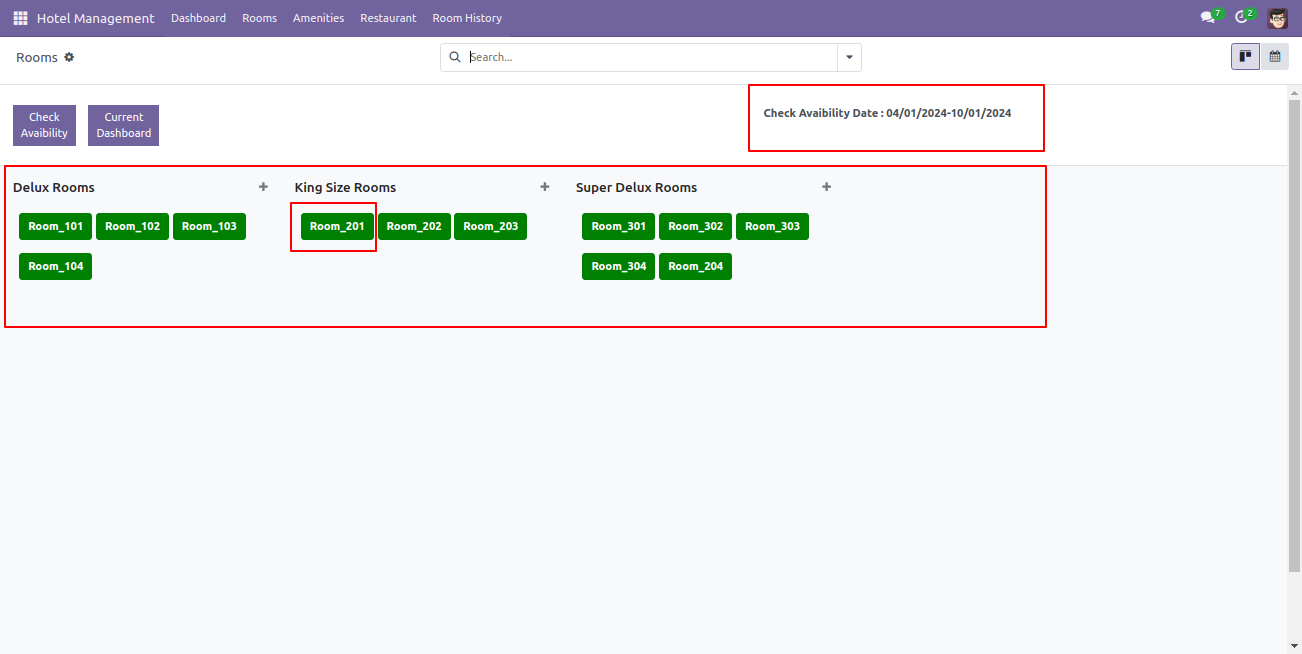The height and width of the screenshot is (654, 1302).
Task: Select Room_204
Action: tap(696, 266)
